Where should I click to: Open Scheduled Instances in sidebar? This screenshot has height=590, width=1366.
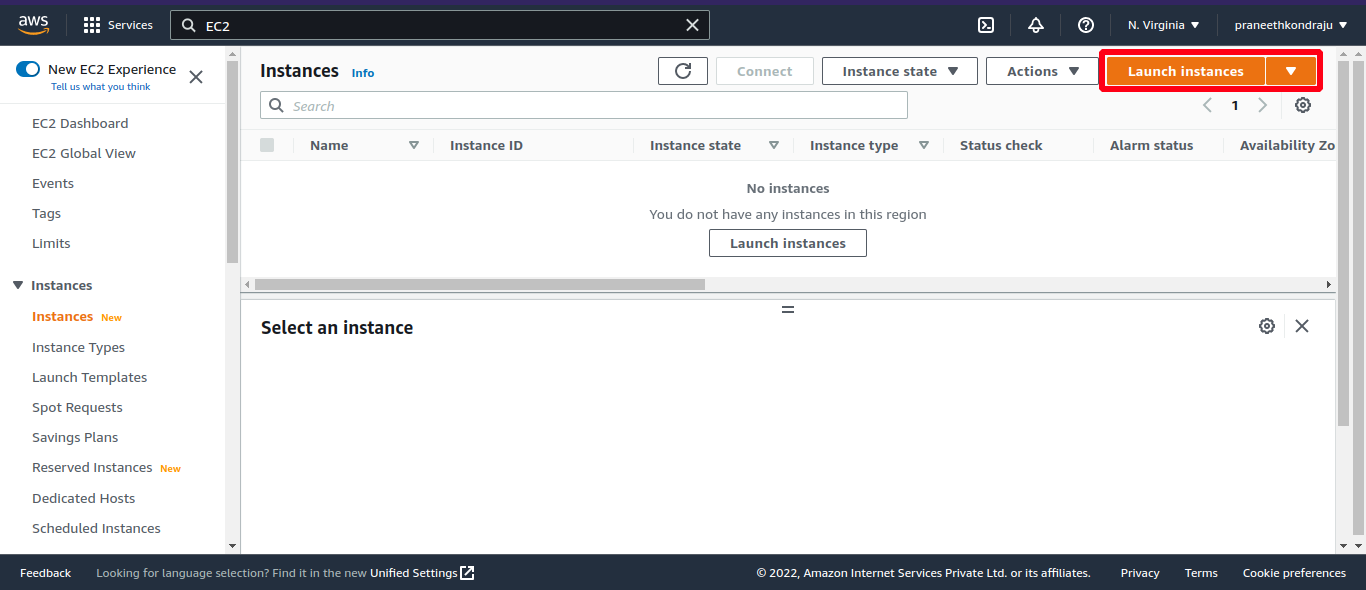(x=96, y=528)
